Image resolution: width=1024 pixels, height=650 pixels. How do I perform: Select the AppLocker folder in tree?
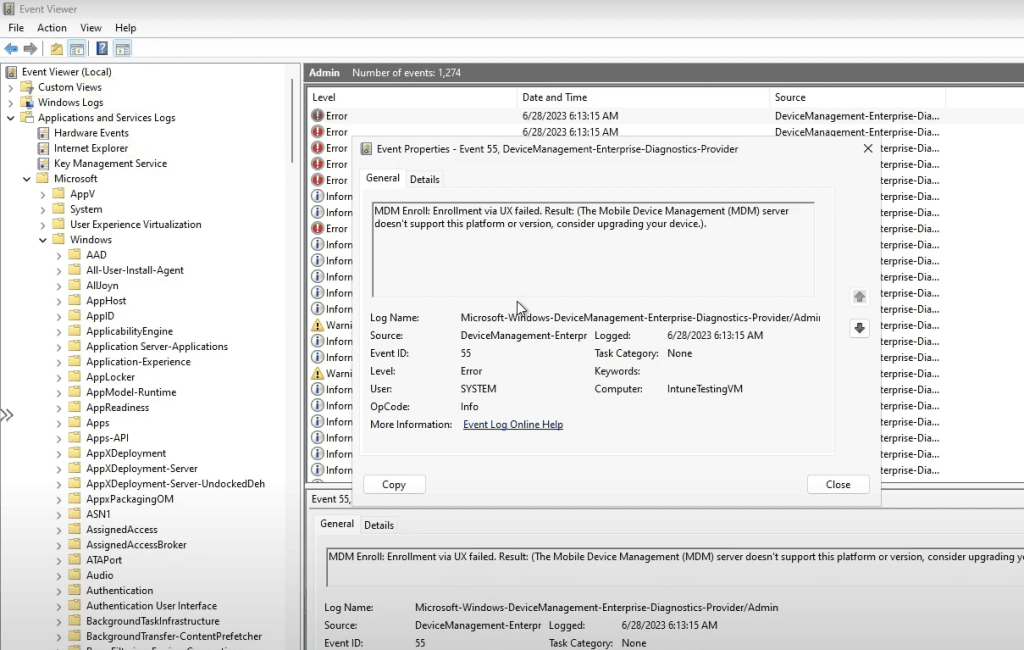pos(110,377)
